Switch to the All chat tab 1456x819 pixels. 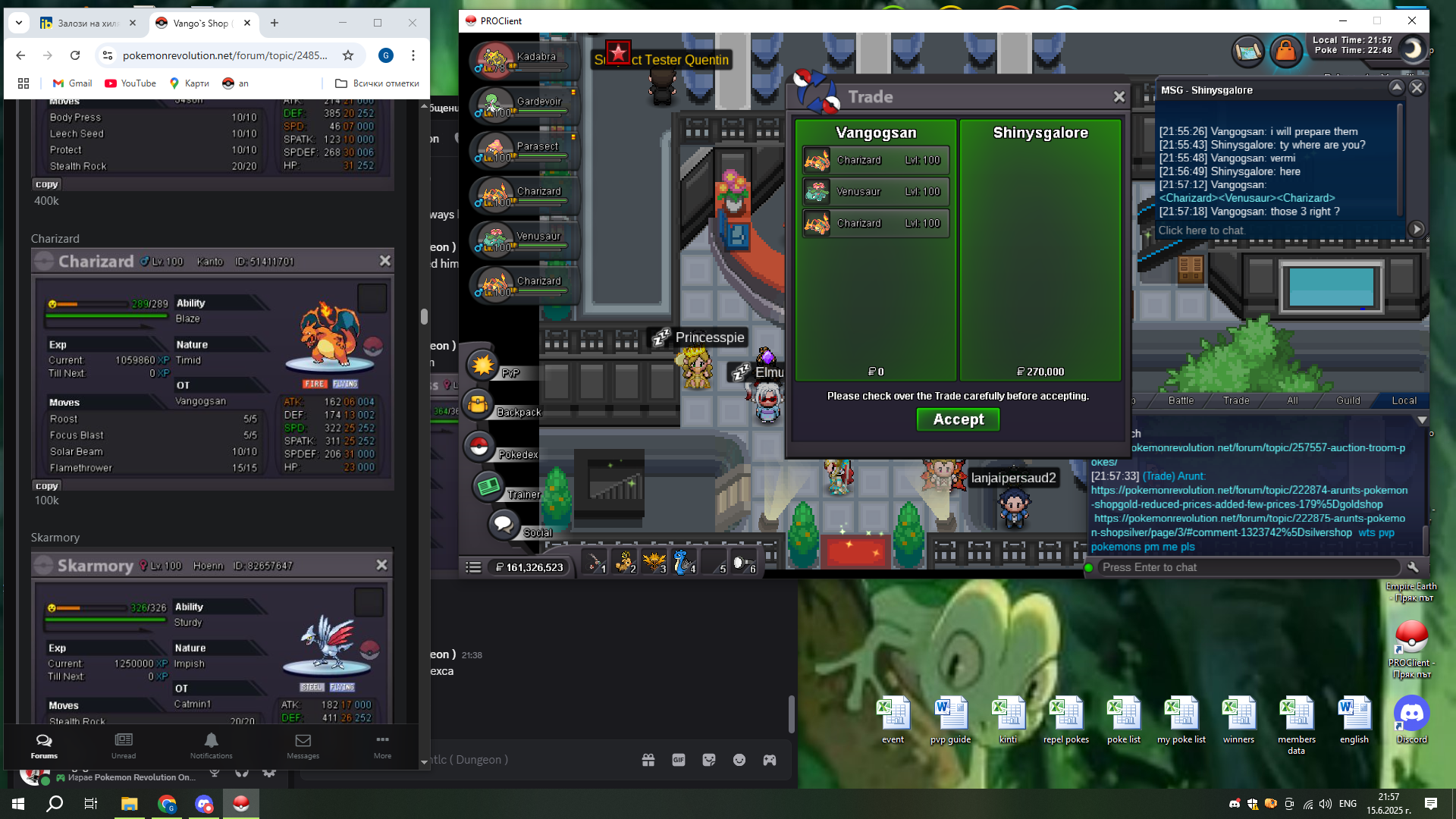pyautogui.click(x=1292, y=400)
